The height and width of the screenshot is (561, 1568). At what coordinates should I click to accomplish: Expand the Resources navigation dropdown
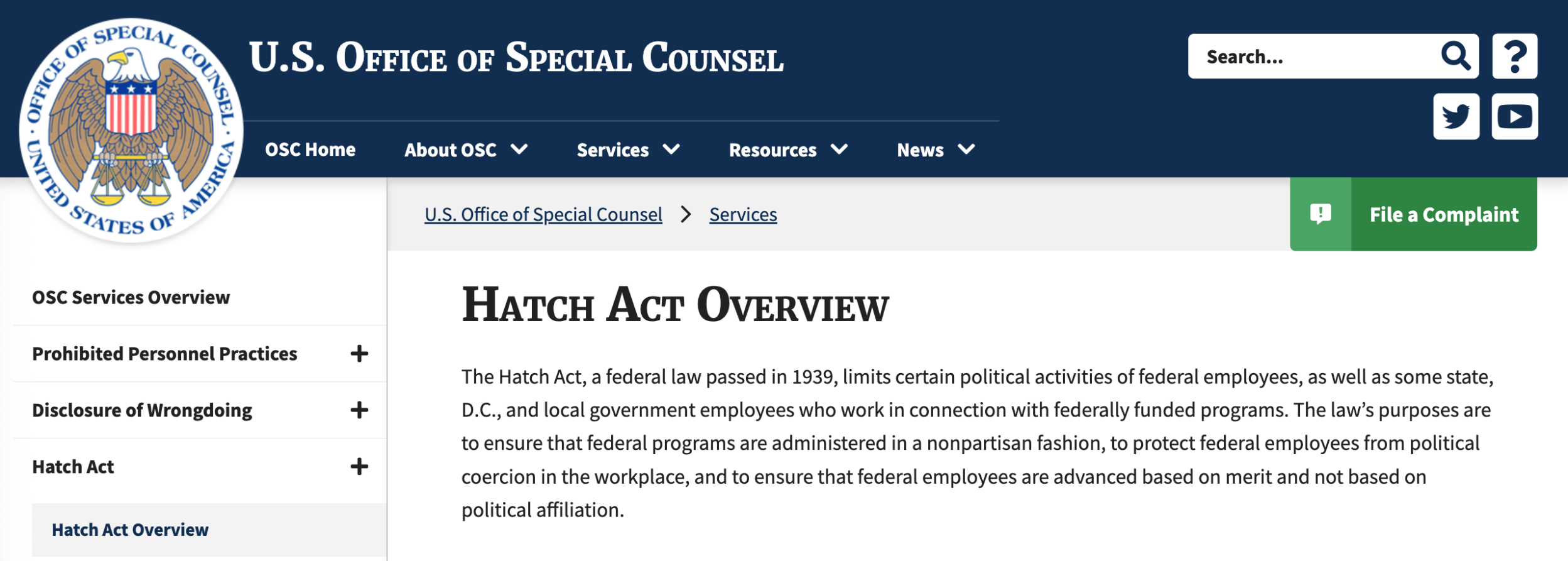point(787,150)
